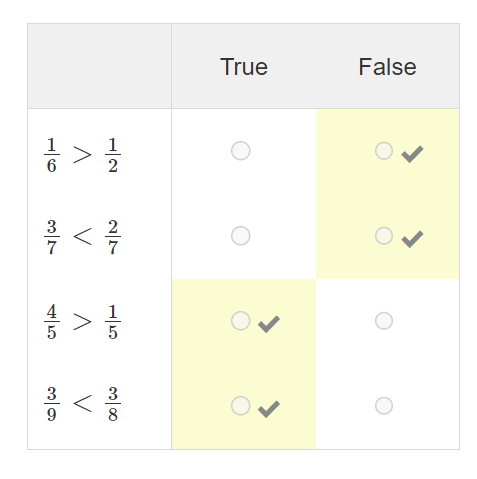Select True for 3/7 < 2/7

click(x=240, y=236)
